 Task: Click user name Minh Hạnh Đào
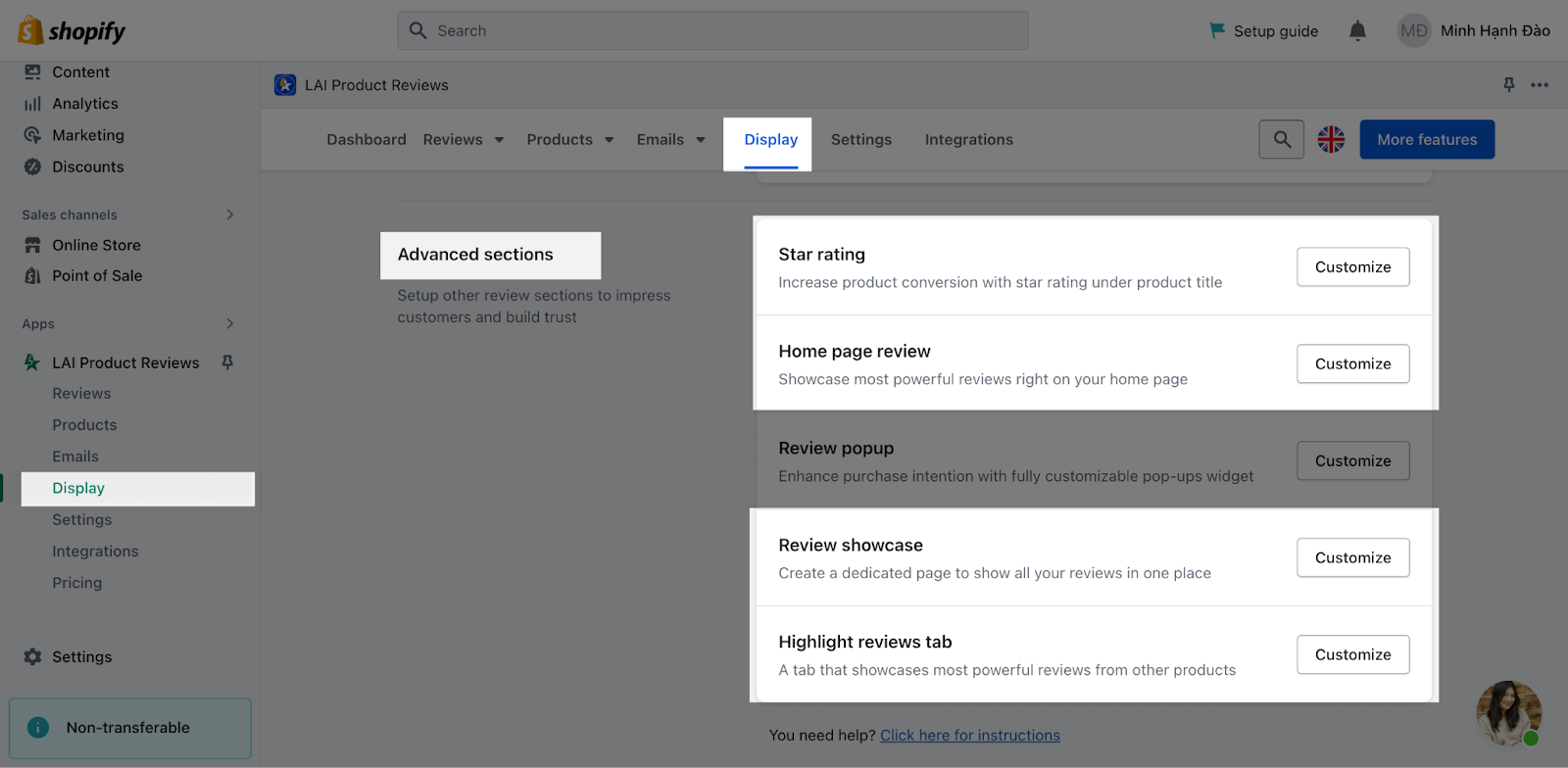click(x=1495, y=30)
